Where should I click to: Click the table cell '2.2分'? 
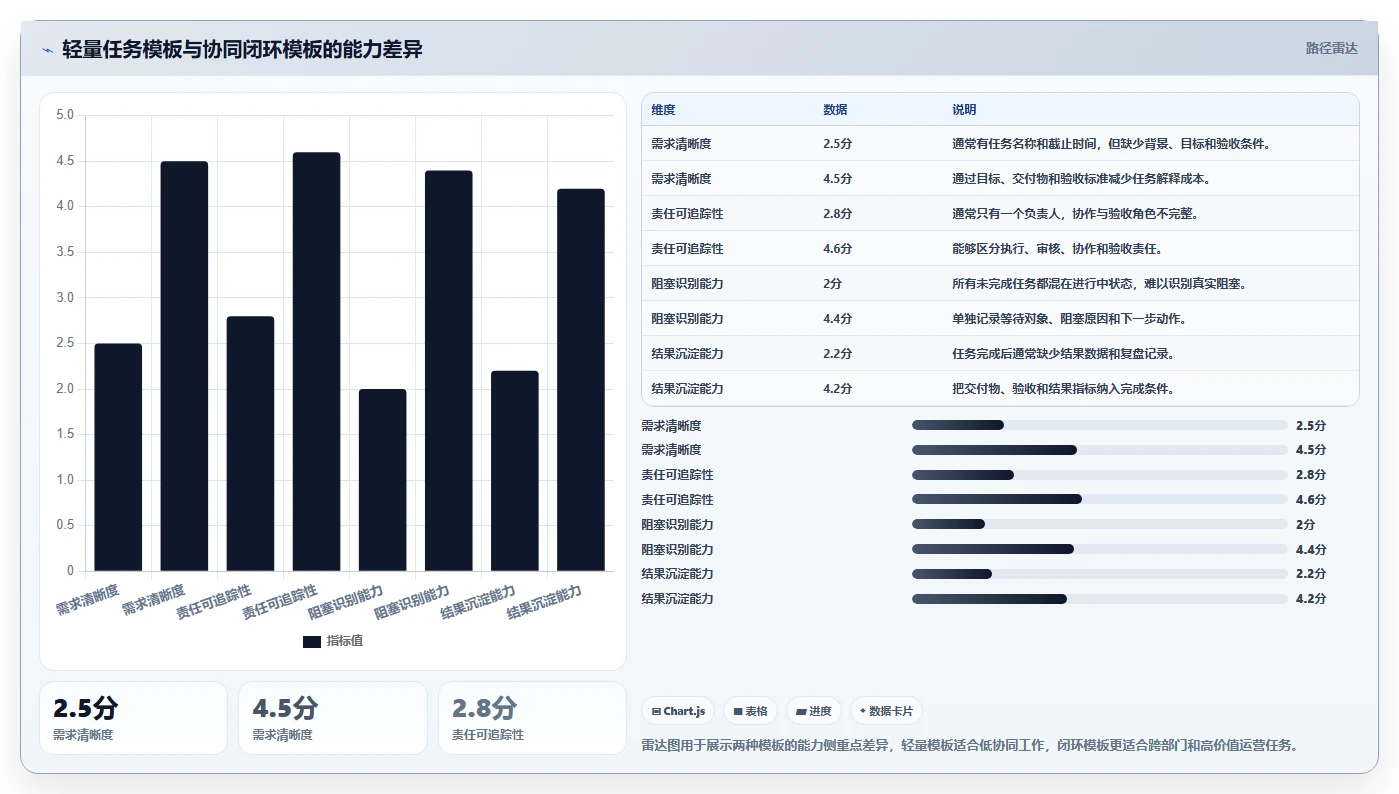pos(837,354)
